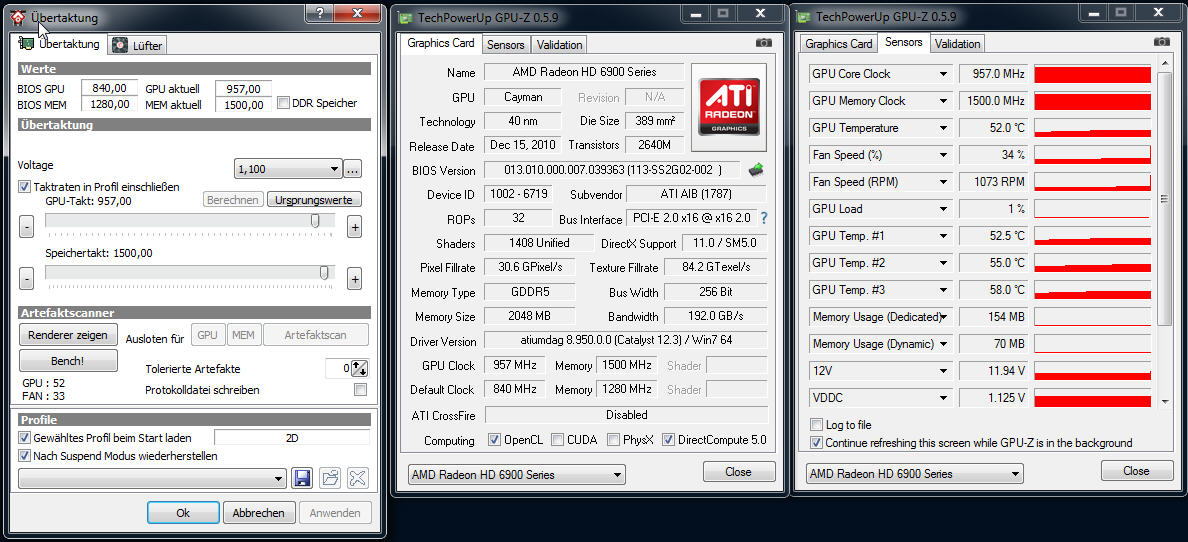Click the Speichertakt slider thumb
The height and width of the screenshot is (542, 1188).
click(324, 273)
